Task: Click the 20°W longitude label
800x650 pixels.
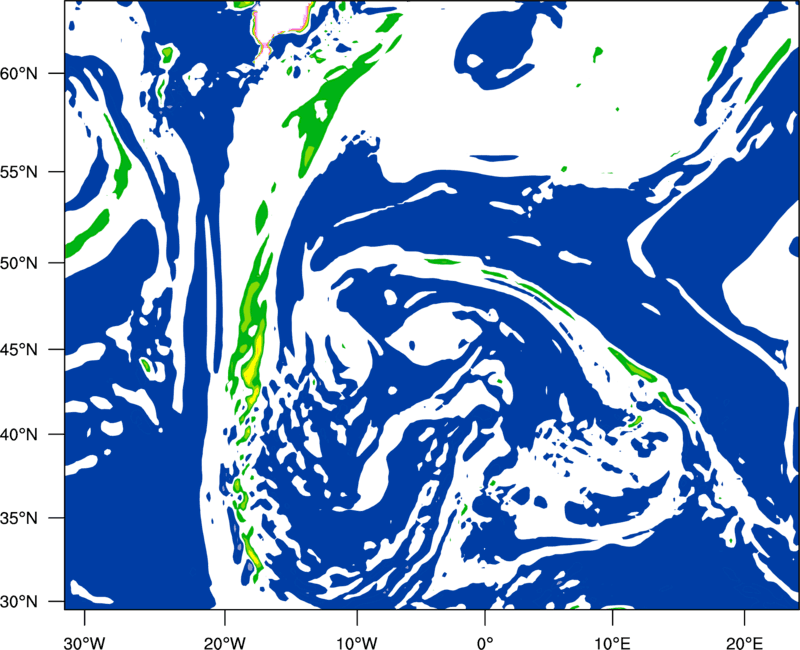Action: (x=224, y=643)
